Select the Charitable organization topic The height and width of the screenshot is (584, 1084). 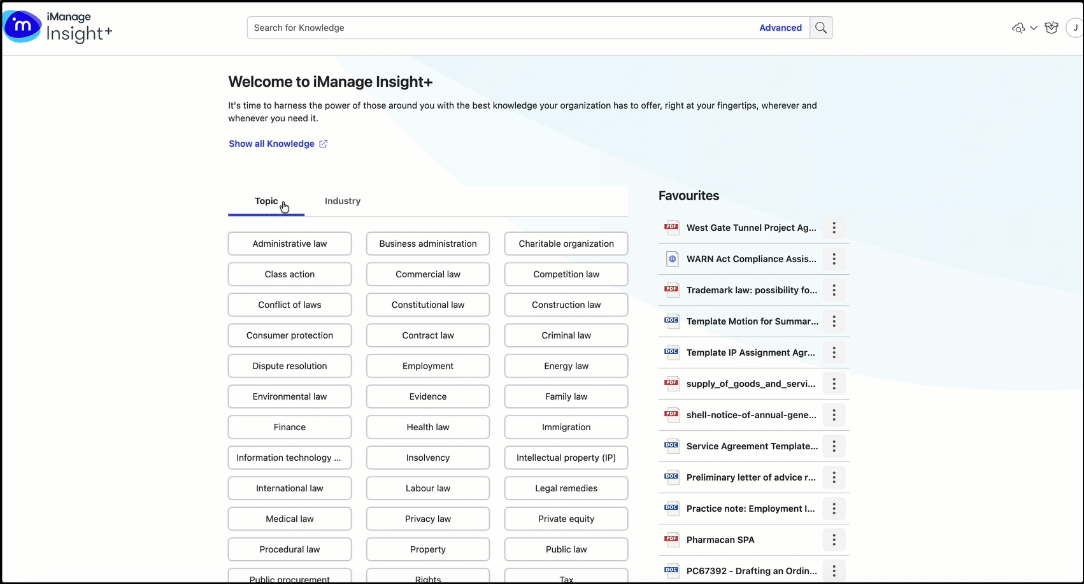pyautogui.click(x=566, y=243)
